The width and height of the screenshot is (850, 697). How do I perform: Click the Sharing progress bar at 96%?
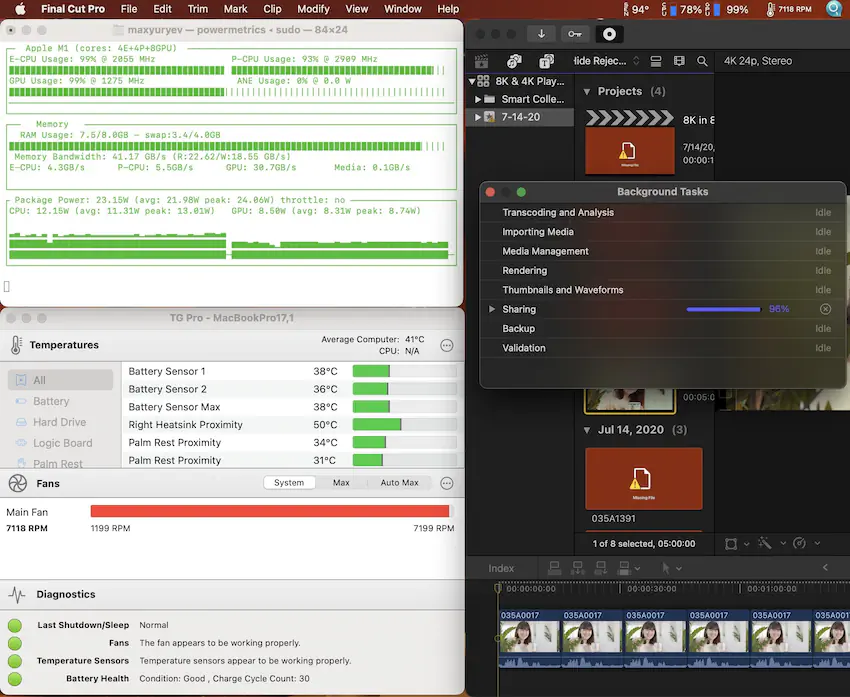pos(723,309)
